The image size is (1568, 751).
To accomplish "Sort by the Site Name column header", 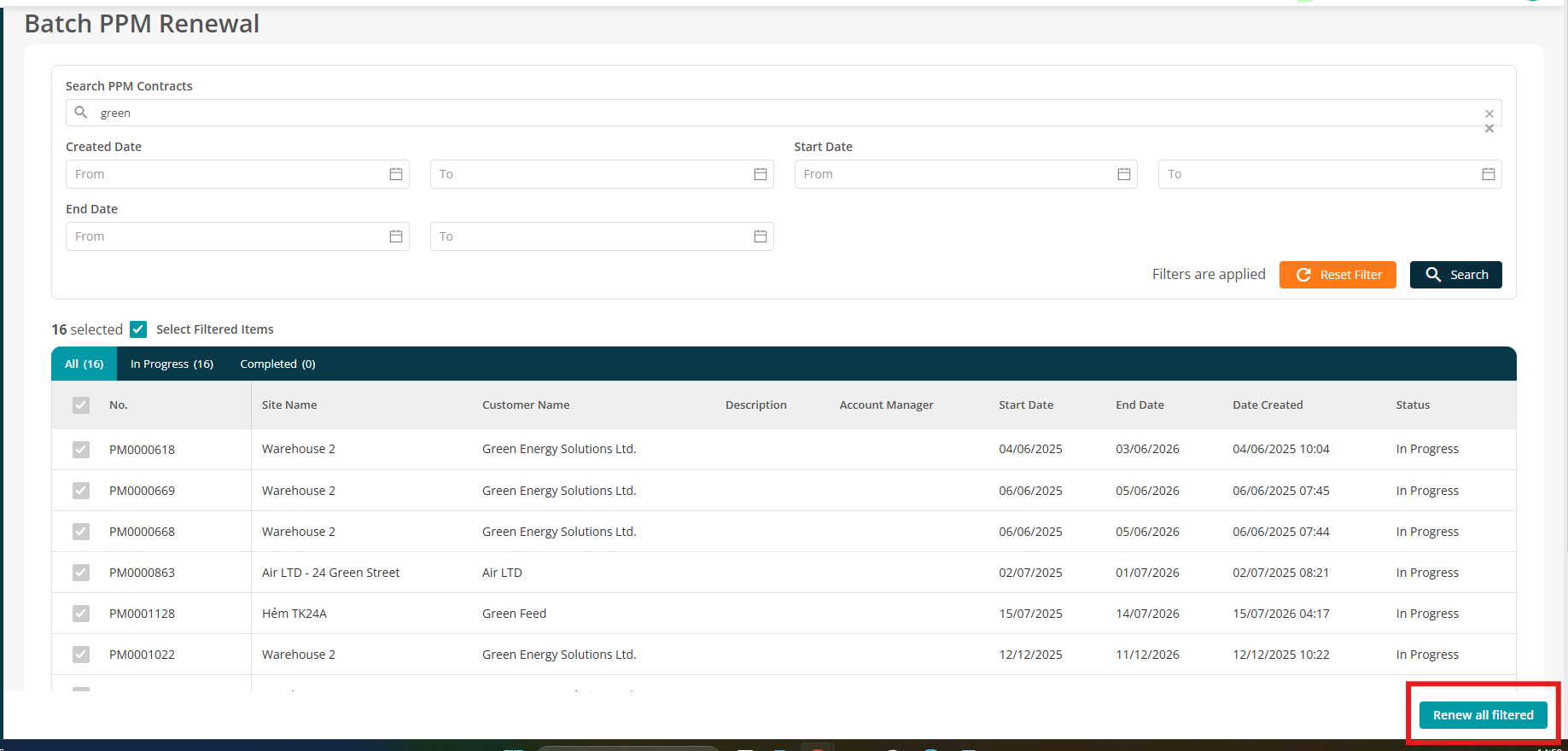I will [289, 405].
